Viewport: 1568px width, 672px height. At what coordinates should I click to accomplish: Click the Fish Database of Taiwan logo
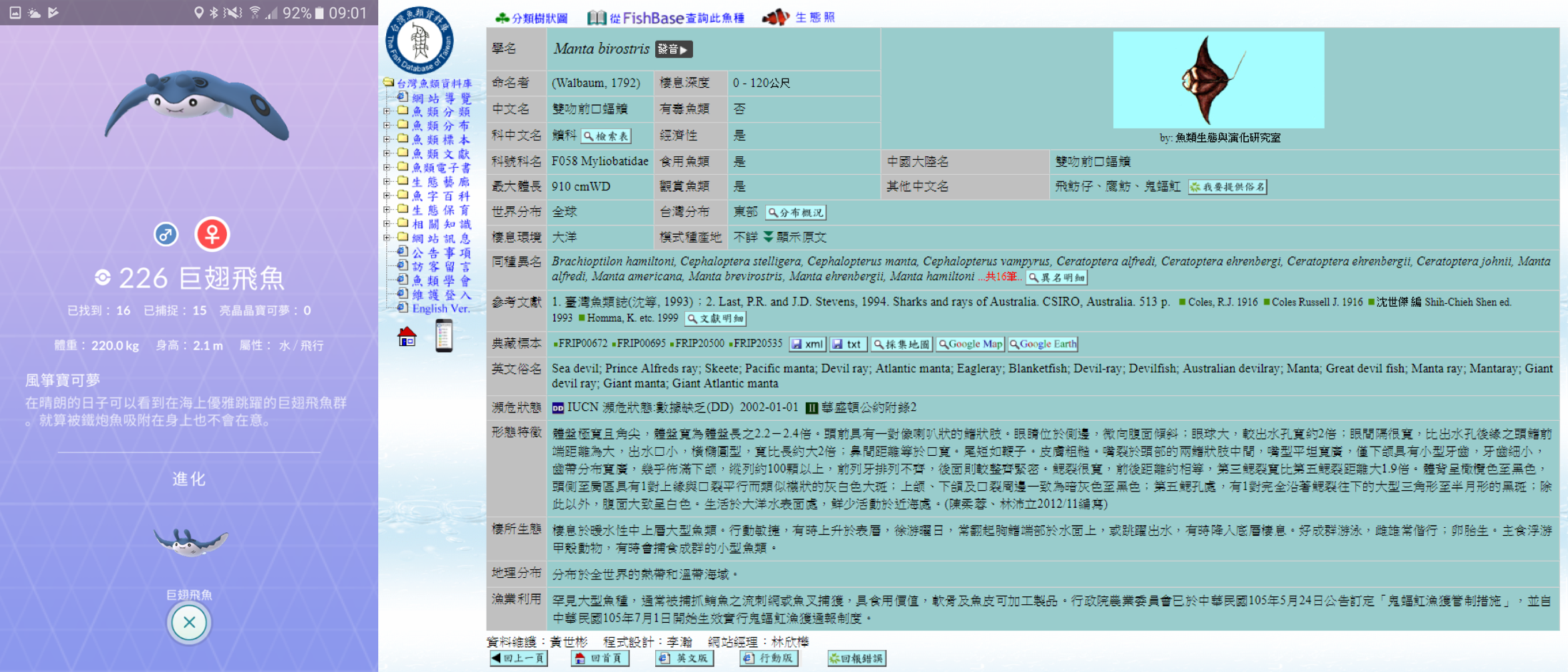point(420,40)
